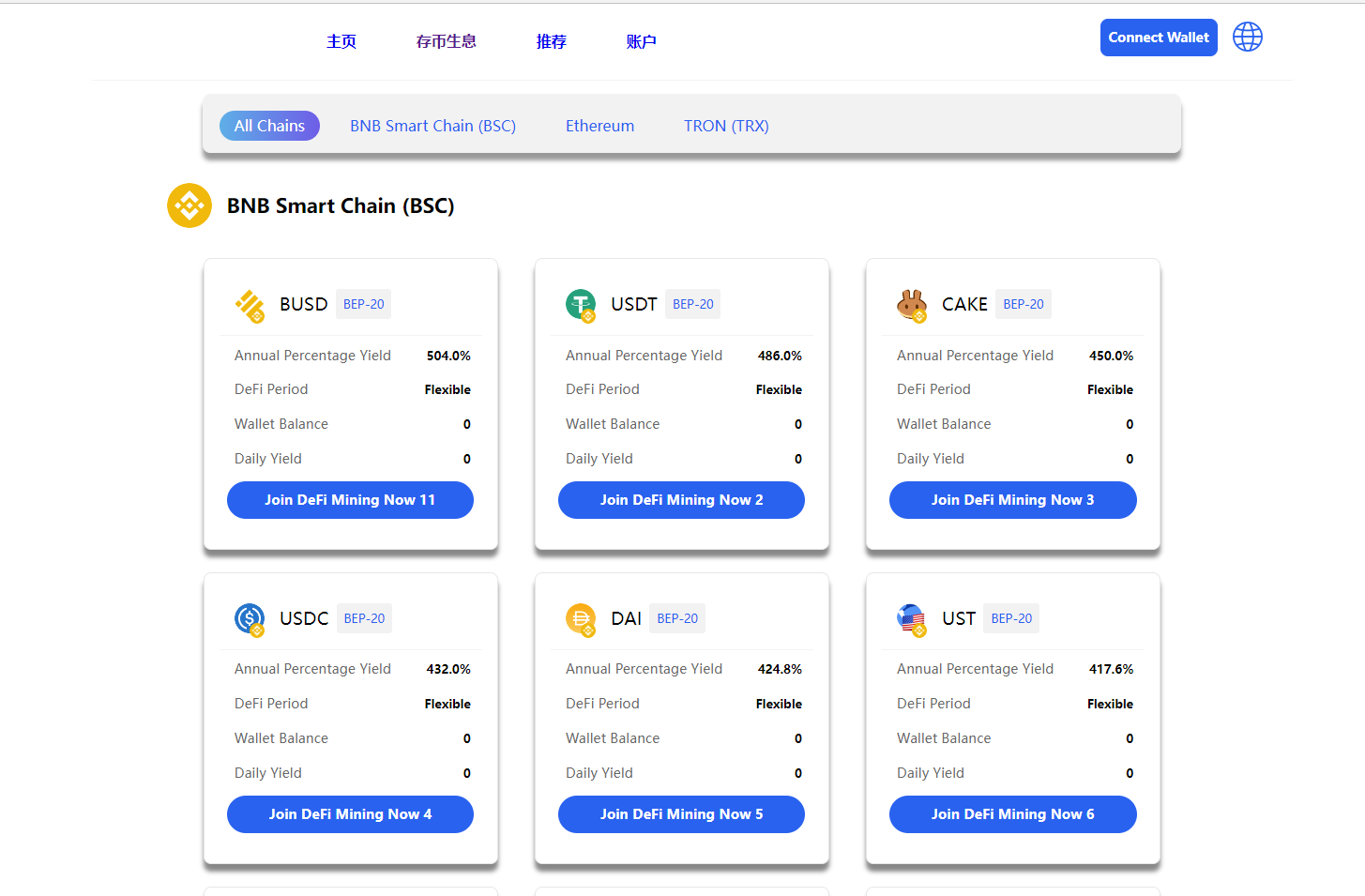Click the CAKE token name
Viewport: 1365px width, 896px height.
(964, 304)
